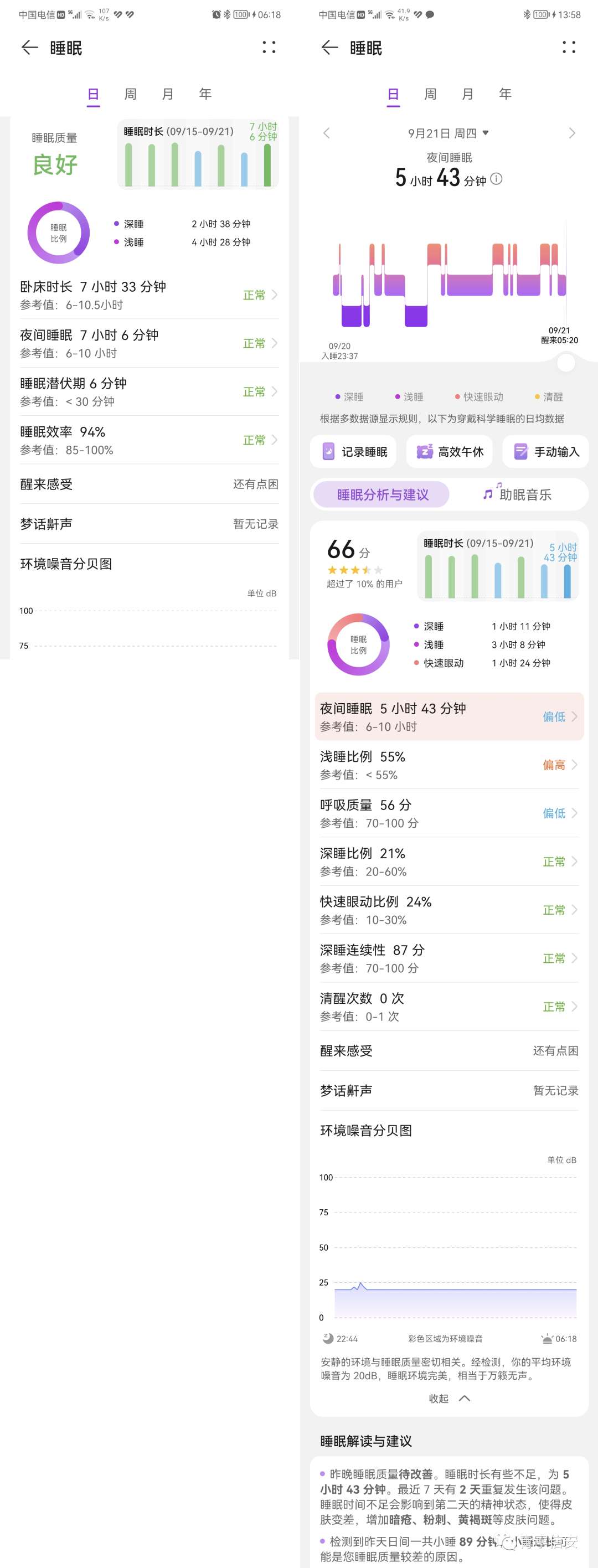
Task: Open left 梦话鼾声 暂无记录 row
Action: pyautogui.click(x=149, y=523)
